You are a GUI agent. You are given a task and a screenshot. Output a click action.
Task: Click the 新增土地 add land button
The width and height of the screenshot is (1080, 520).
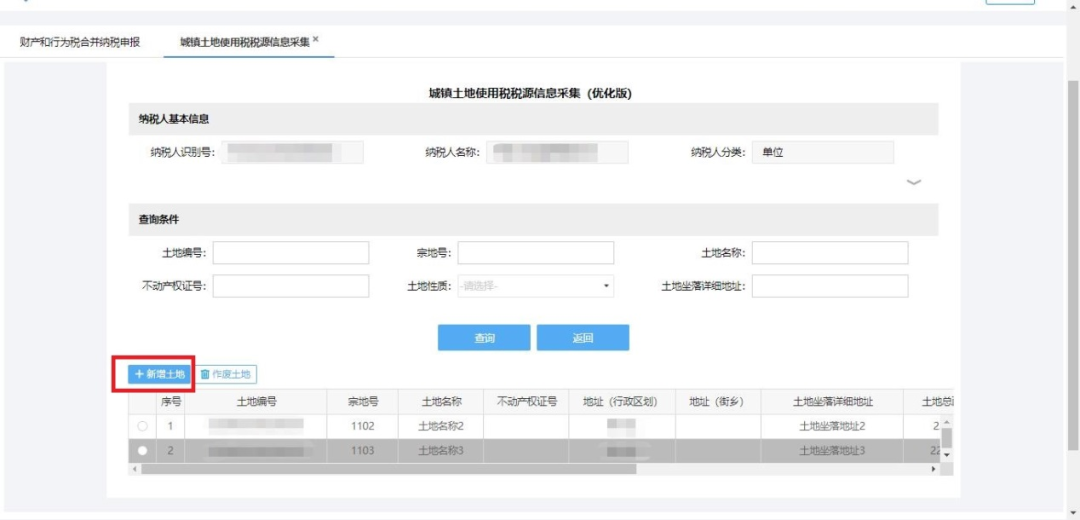coord(160,374)
